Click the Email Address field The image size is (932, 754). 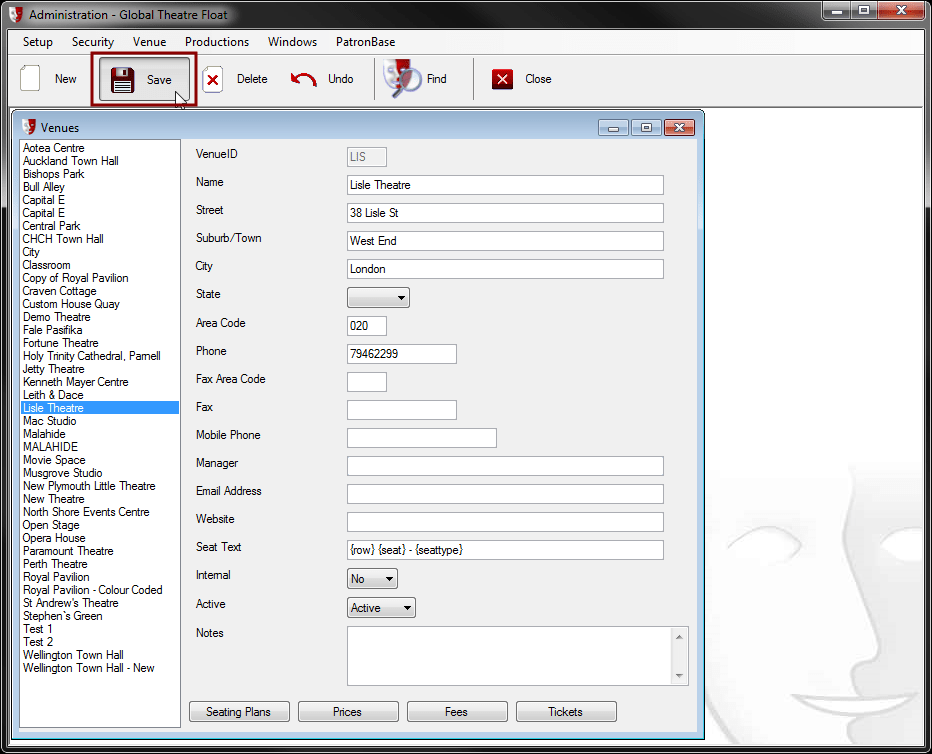click(505, 494)
